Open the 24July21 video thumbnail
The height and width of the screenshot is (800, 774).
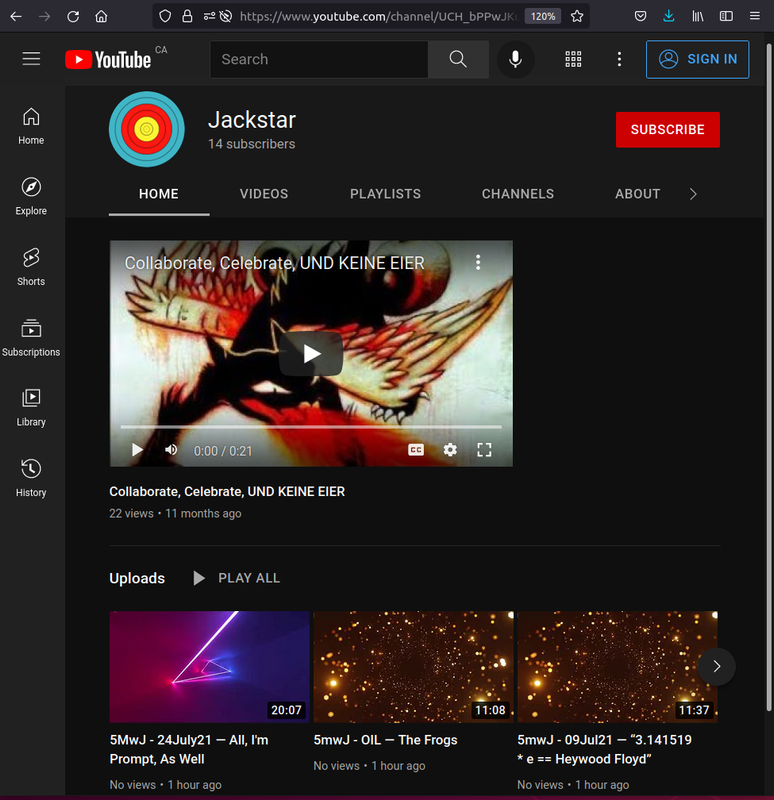click(x=209, y=666)
